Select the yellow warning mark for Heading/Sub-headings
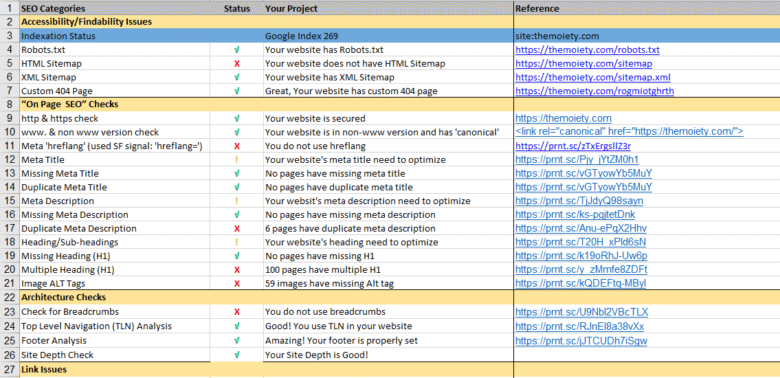This screenshot has height=378, width=780. coord(237,242)
